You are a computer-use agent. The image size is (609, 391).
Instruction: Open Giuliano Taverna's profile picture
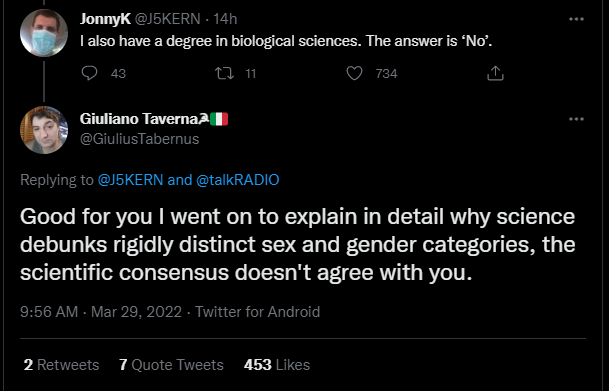coord(44,130)
